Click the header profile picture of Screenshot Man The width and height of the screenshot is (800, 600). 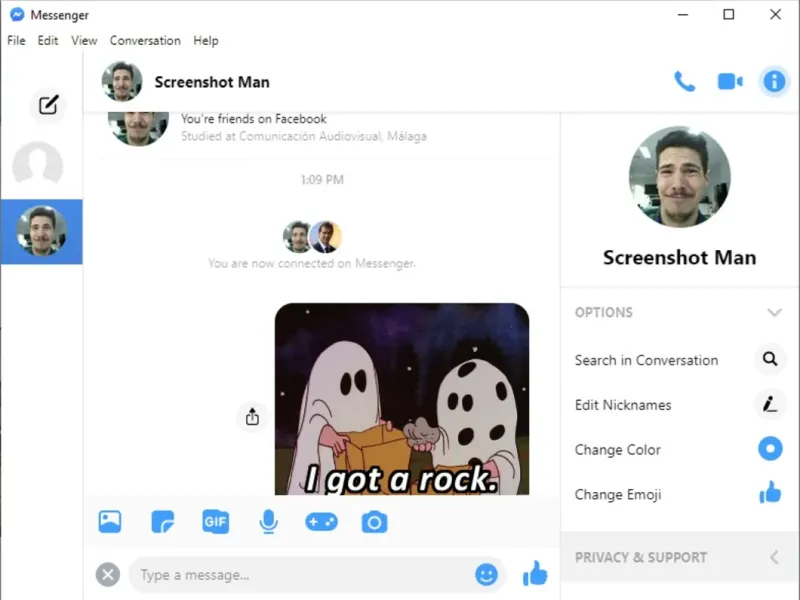(x=122, y=82)
